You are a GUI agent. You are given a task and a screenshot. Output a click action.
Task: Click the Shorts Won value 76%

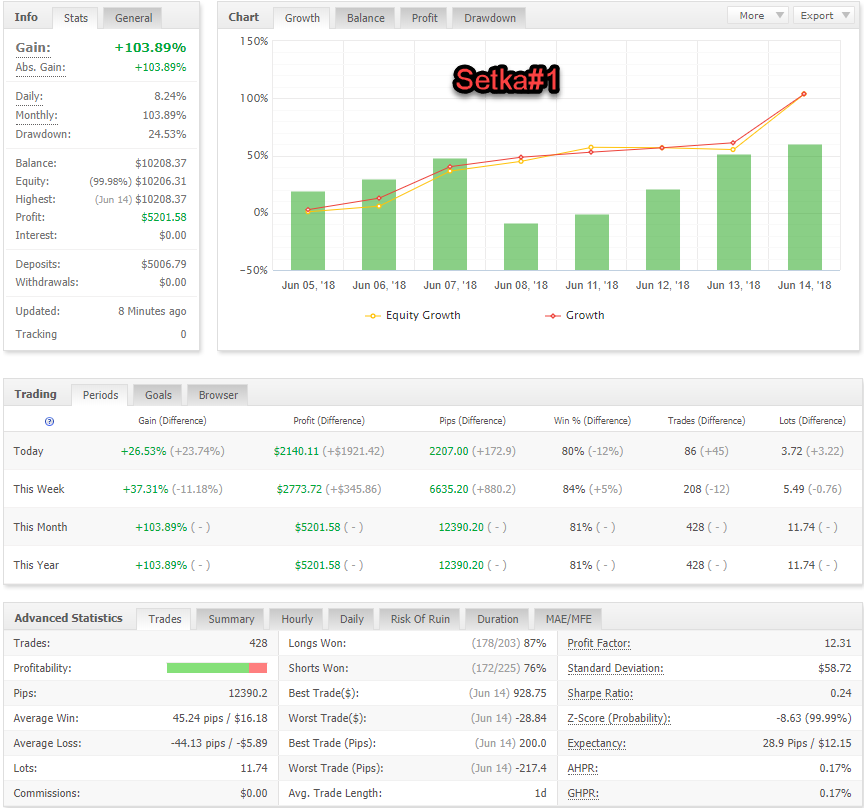[x=535, y=668]
